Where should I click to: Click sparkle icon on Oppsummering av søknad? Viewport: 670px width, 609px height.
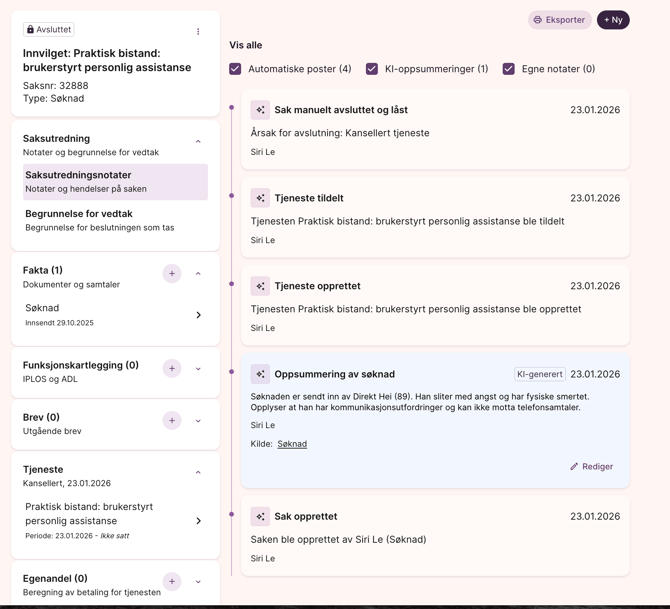click(260, 374)
